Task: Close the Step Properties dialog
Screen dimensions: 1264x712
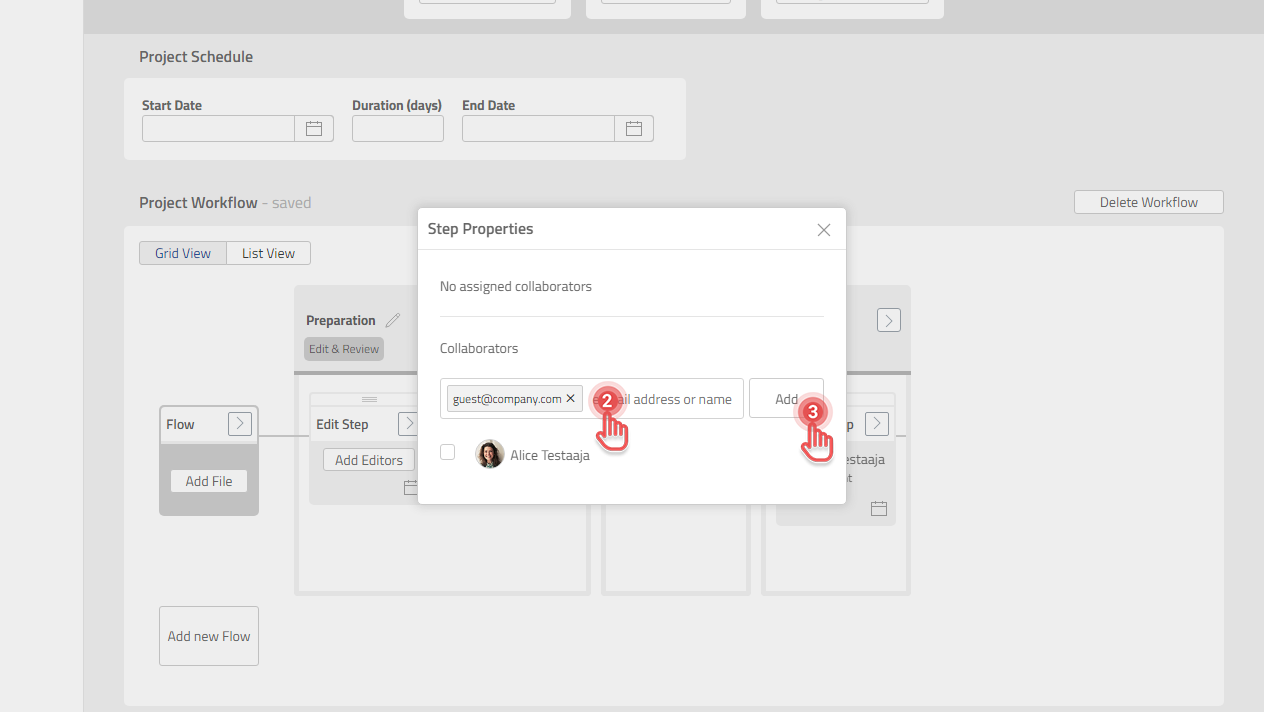Action: pyautogui.click(x=823, y=229)
